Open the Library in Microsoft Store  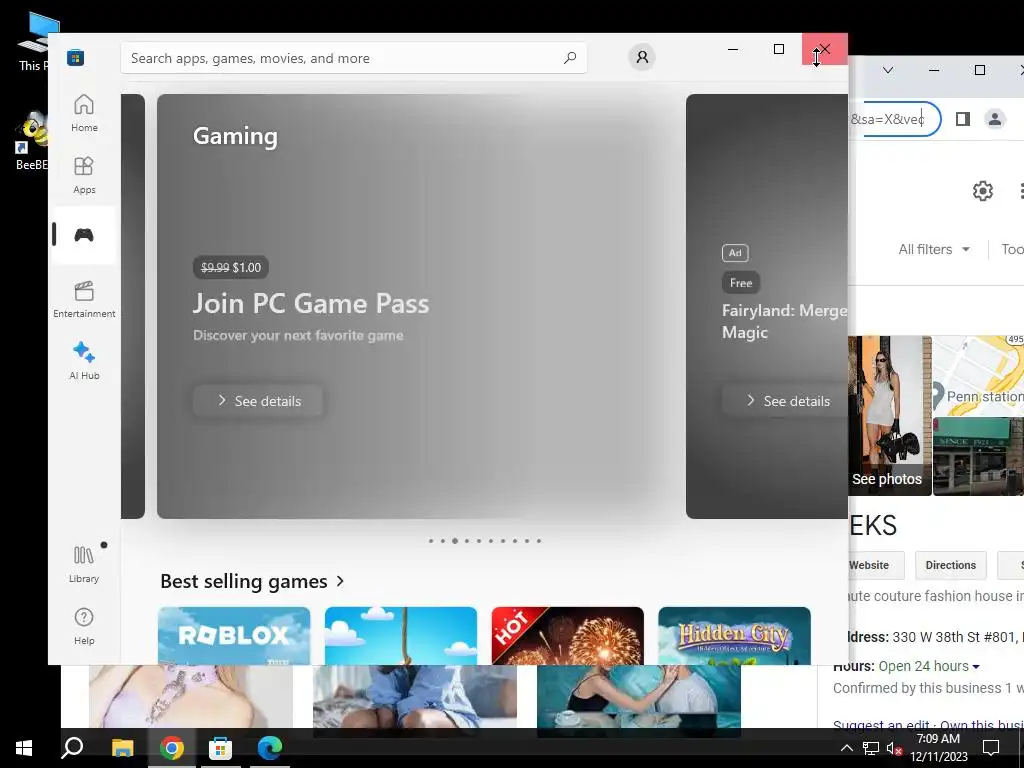point(84,564)
